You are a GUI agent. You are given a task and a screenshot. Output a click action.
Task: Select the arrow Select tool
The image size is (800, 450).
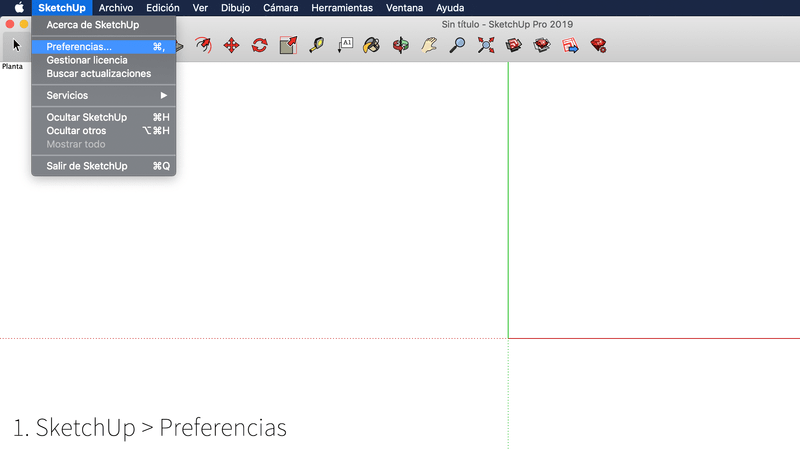[x=16, y=45]
